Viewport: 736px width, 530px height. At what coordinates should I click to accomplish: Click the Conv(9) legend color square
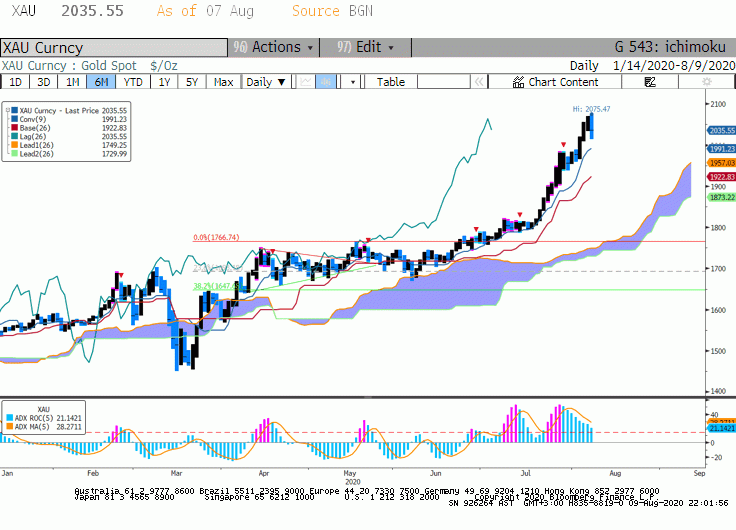[x=15, y=119]
